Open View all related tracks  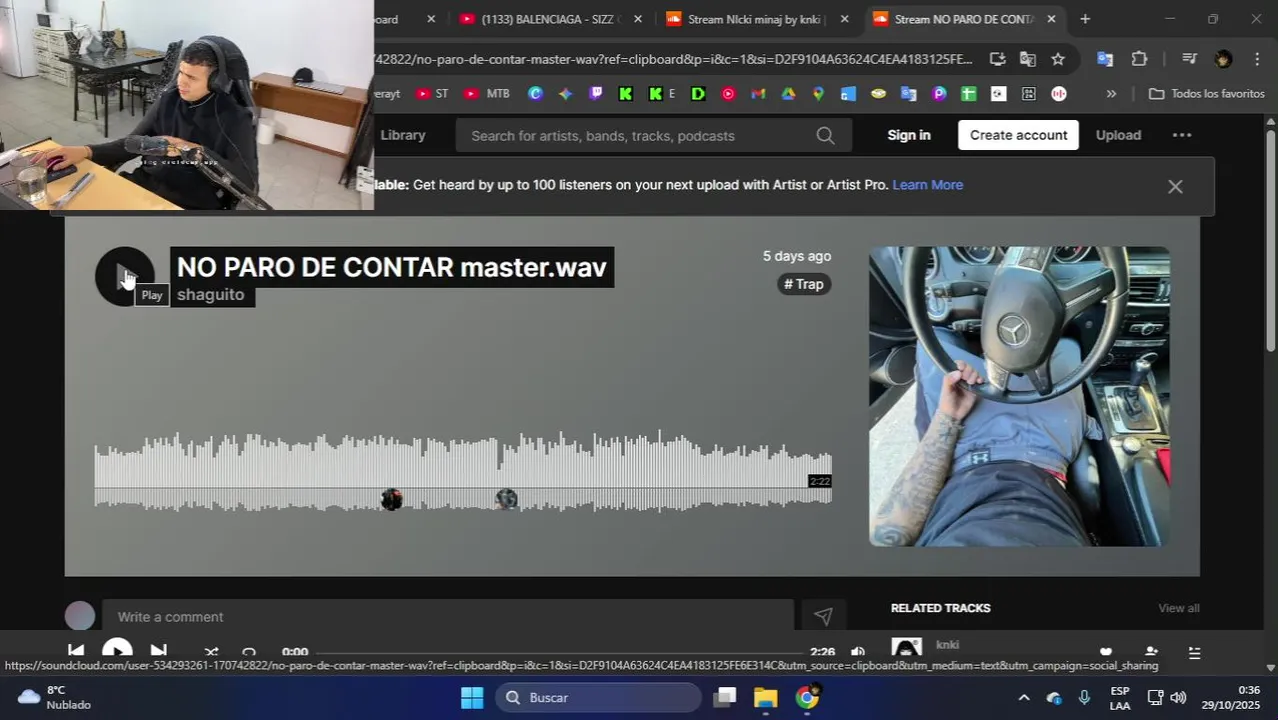tap(1179, 608)
